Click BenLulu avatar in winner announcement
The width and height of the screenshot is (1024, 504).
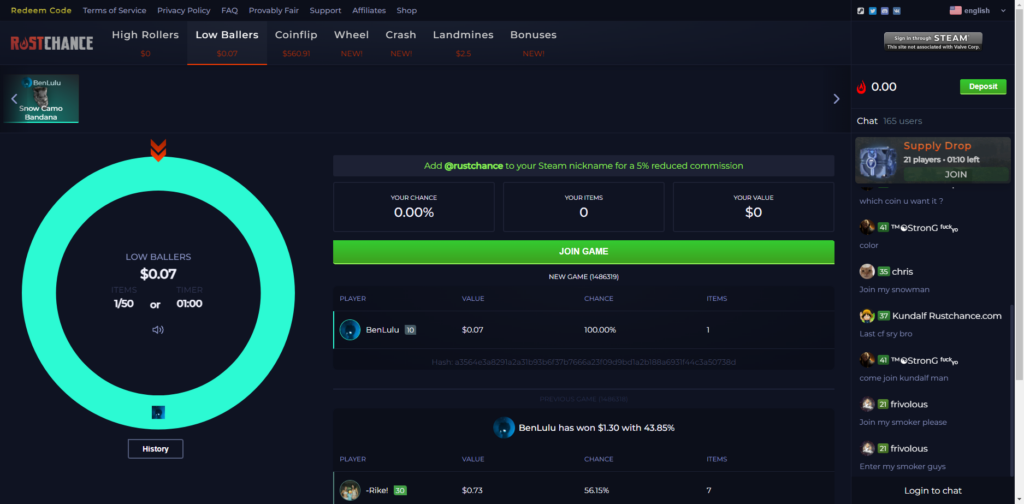click(504, 428)
